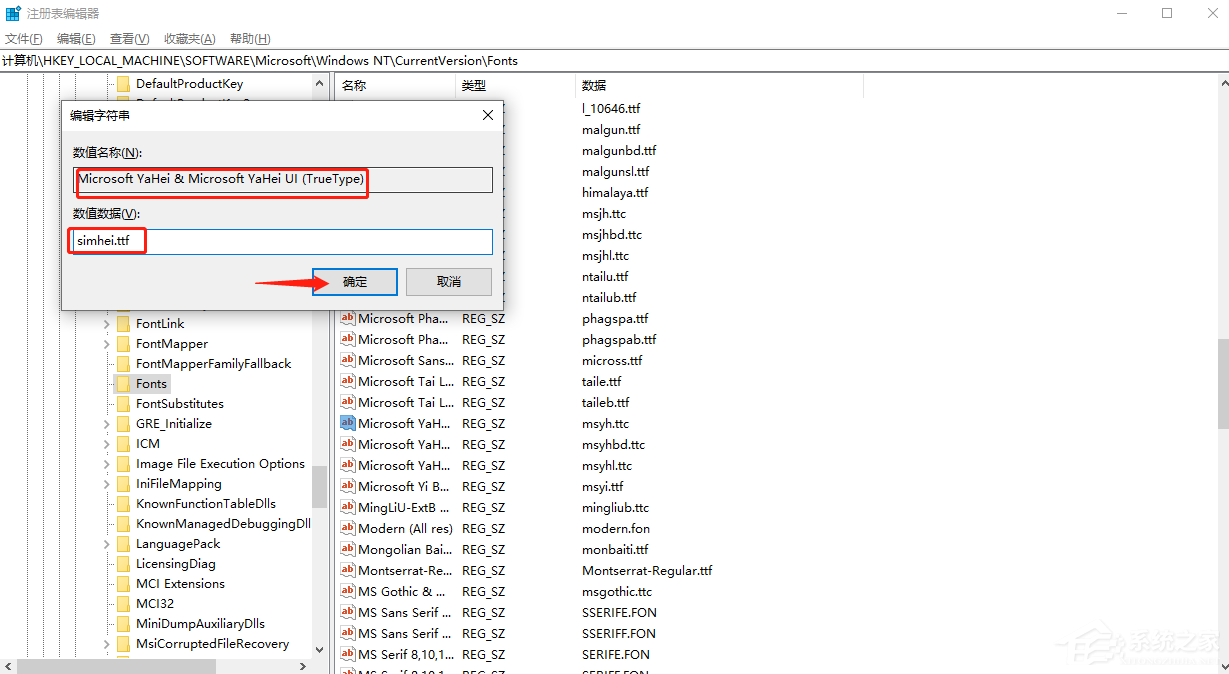Expand the Image File Execution Options node
Image resolution: width=1229 pixels, height=674 pixels.
pos(105,463)
